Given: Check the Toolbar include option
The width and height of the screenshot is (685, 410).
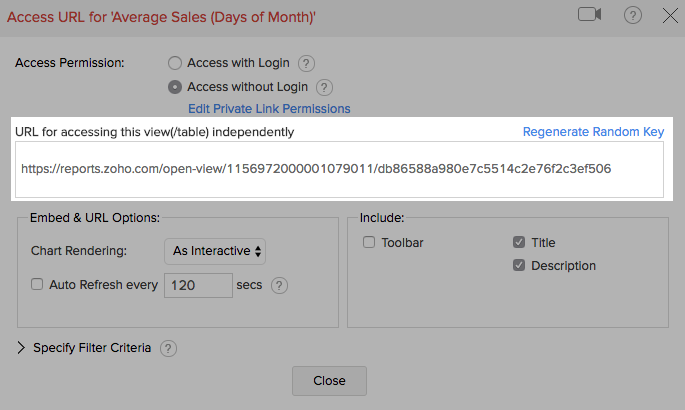Looking at the screenshot, I should point(369,242).
